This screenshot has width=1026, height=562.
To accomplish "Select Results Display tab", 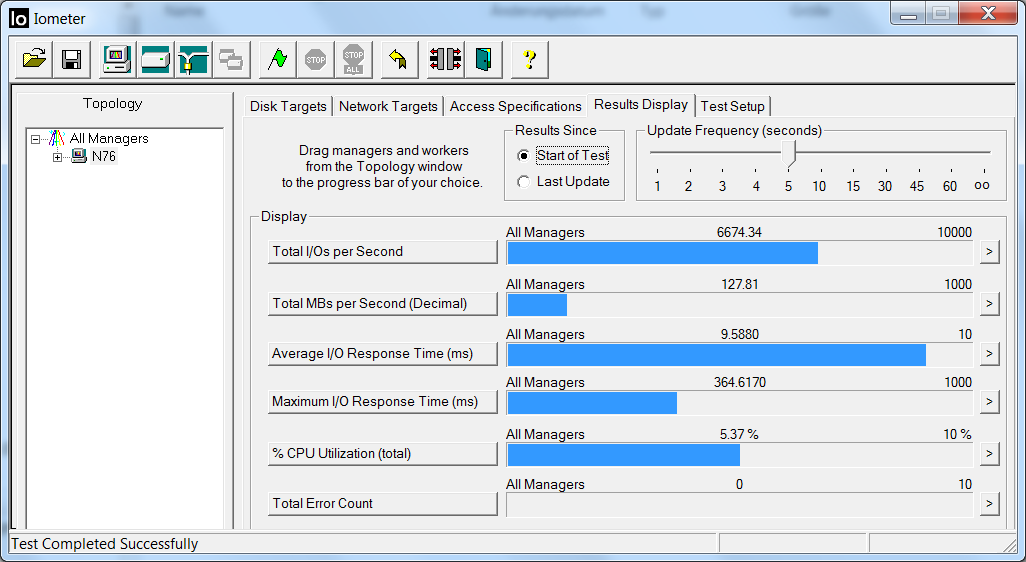I will [x=641, y=105].
